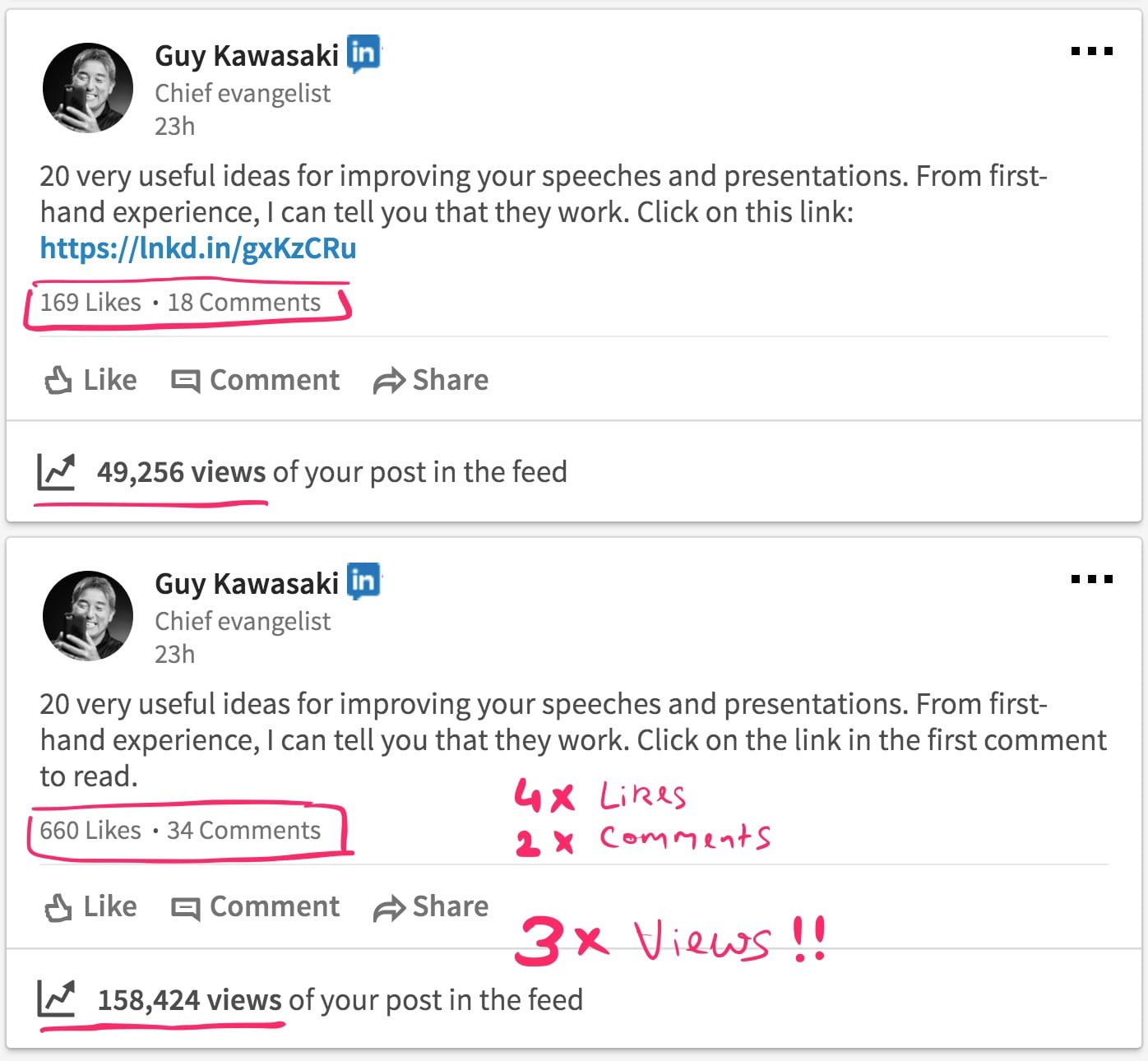Toggle Like on the second post
The image size is (1148, 1061).
click(90, 906)
